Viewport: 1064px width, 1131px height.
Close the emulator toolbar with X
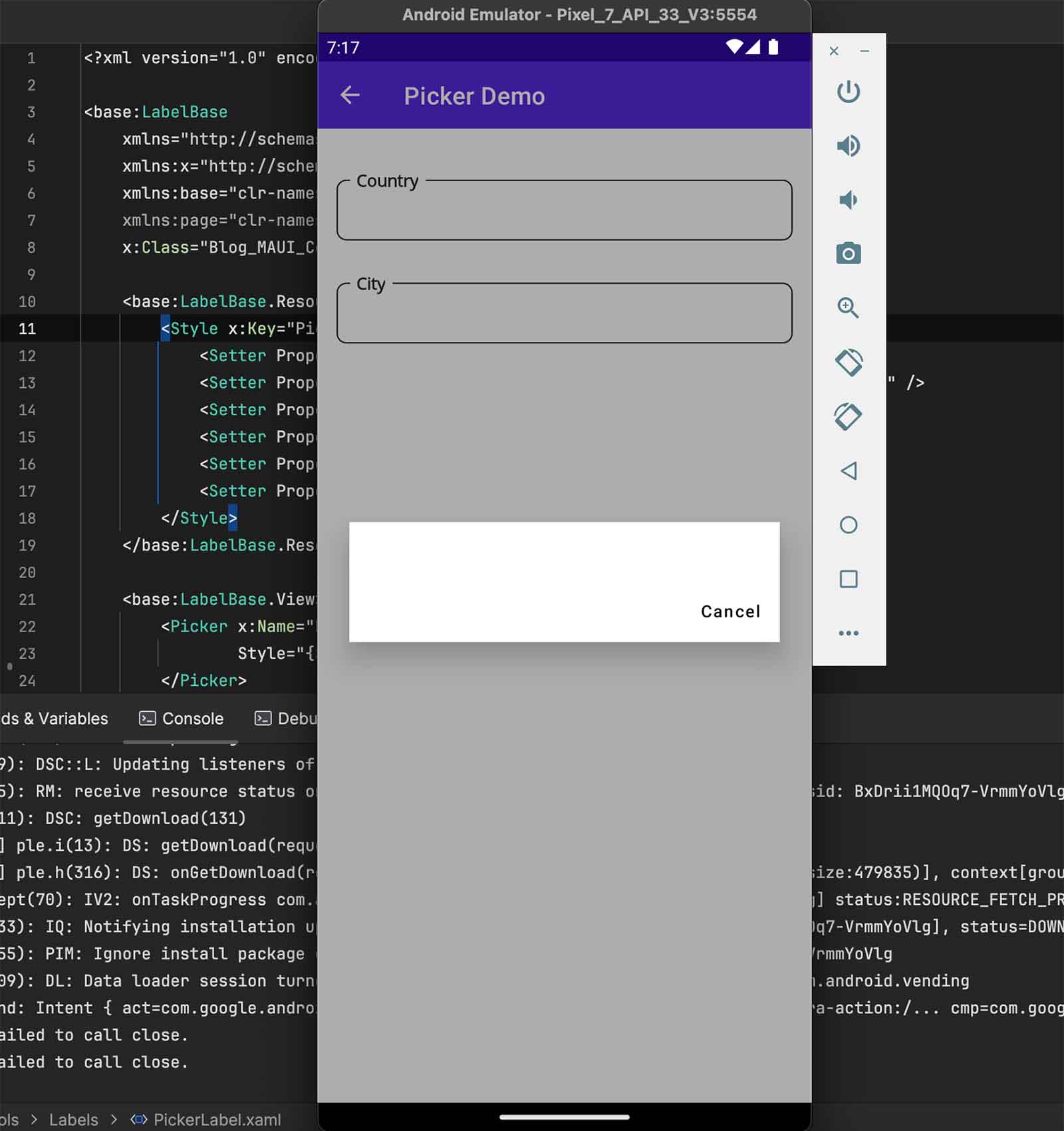click(834, 51)
